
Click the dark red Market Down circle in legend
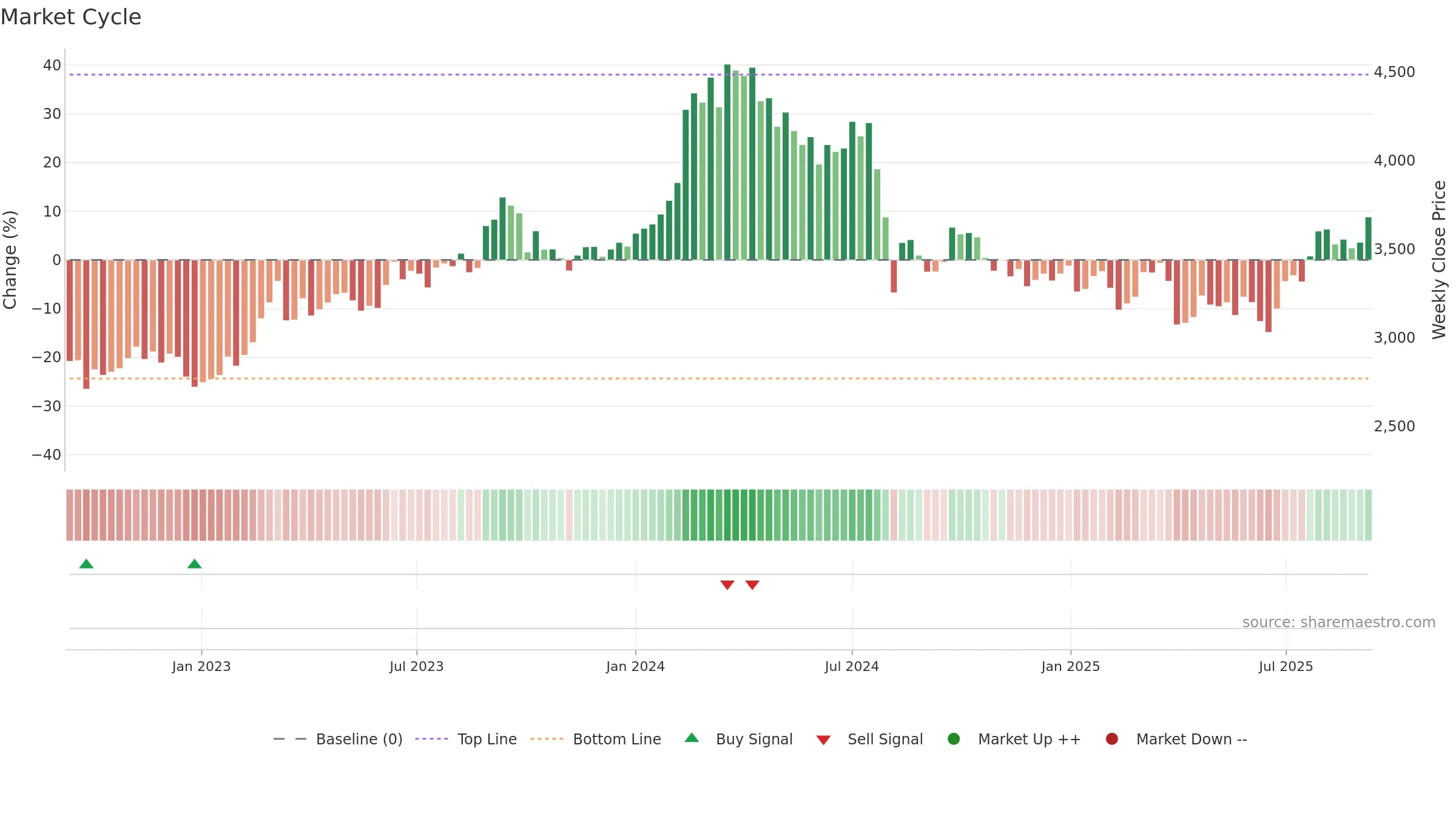1112,739
